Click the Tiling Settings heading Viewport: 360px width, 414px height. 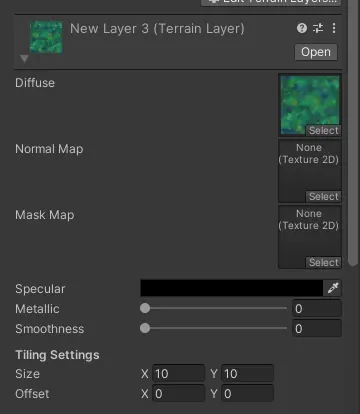click(x=57, y=355)
